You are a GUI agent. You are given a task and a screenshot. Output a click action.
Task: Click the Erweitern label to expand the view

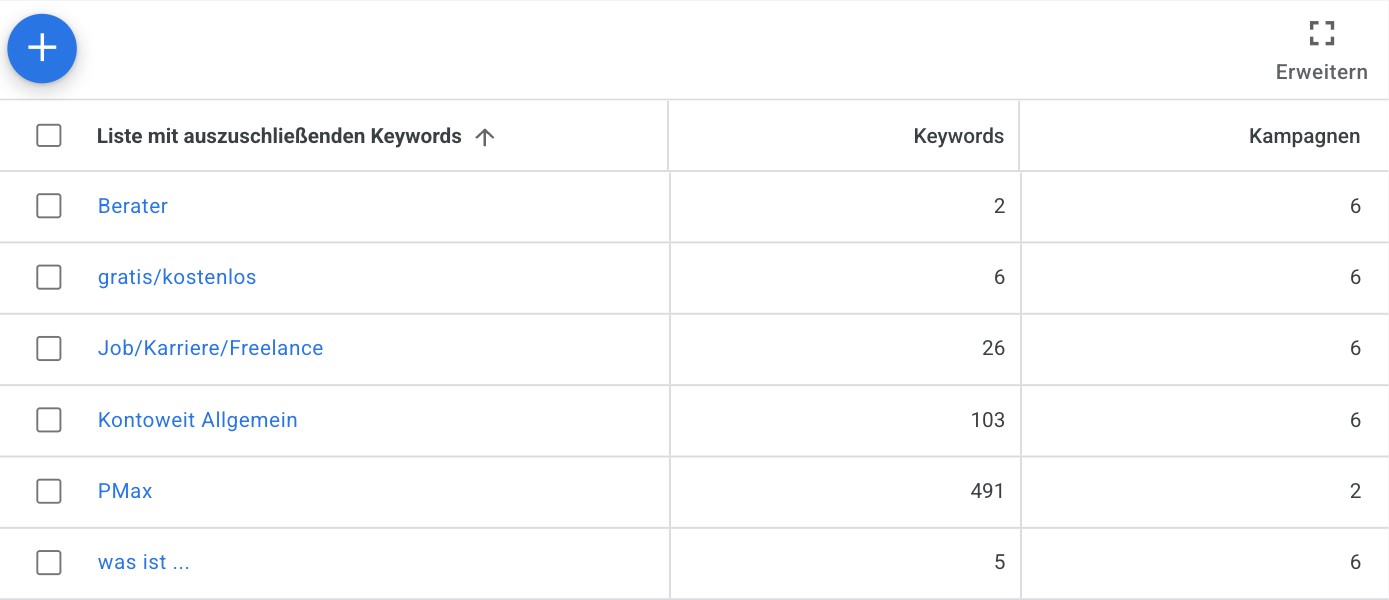(1322, 71)
